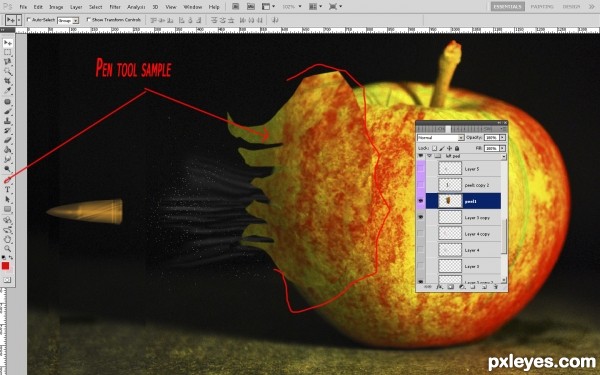The height and width of the screenshot is (375, 600).
Task: Click the Create new group icon
Action: click(x=473, y=287)
